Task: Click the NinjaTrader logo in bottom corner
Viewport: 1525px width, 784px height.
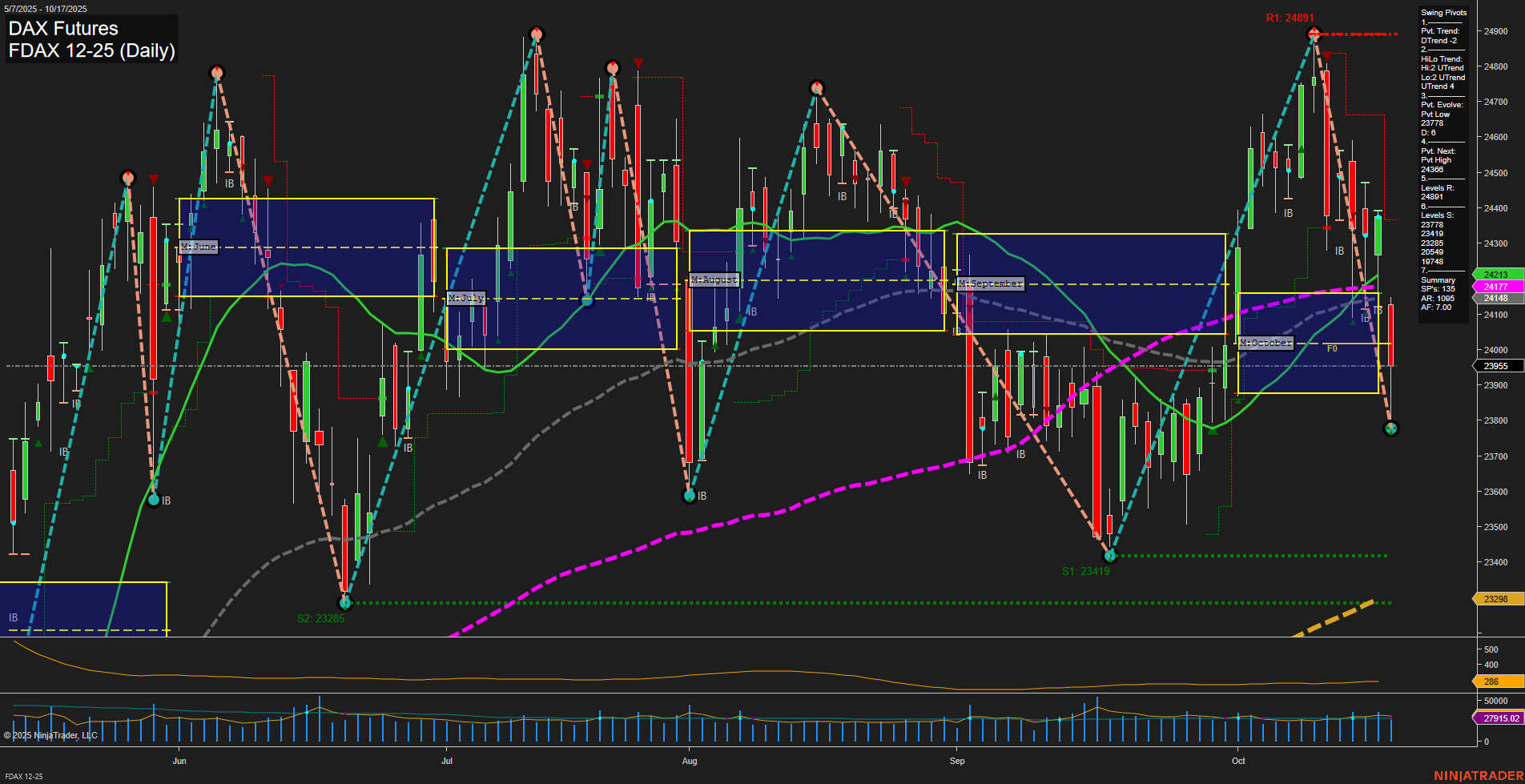Action: tap(1478, 775)
